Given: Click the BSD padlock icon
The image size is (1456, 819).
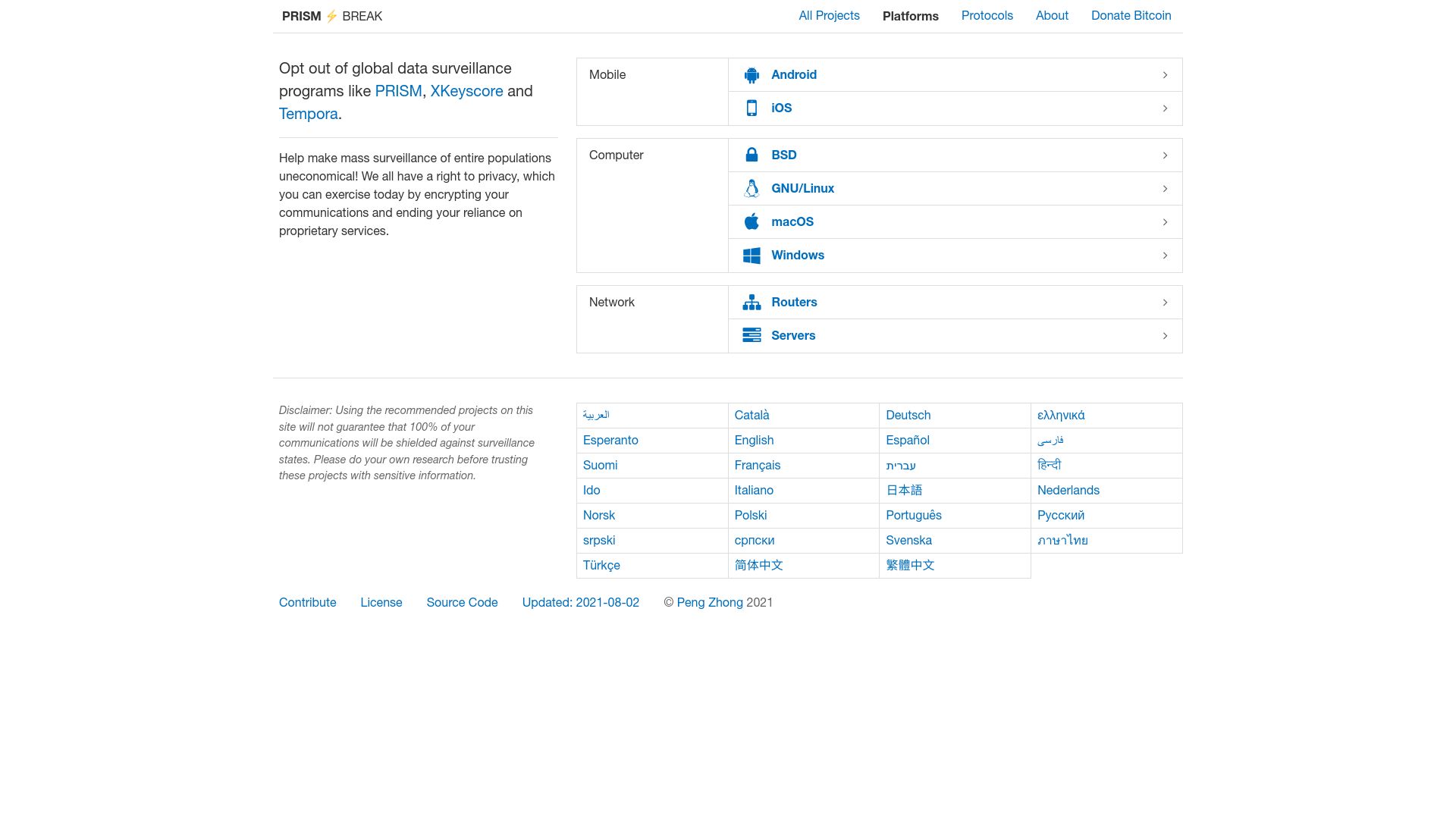Looking at the screenshot, I should click(x=752, y=155).
